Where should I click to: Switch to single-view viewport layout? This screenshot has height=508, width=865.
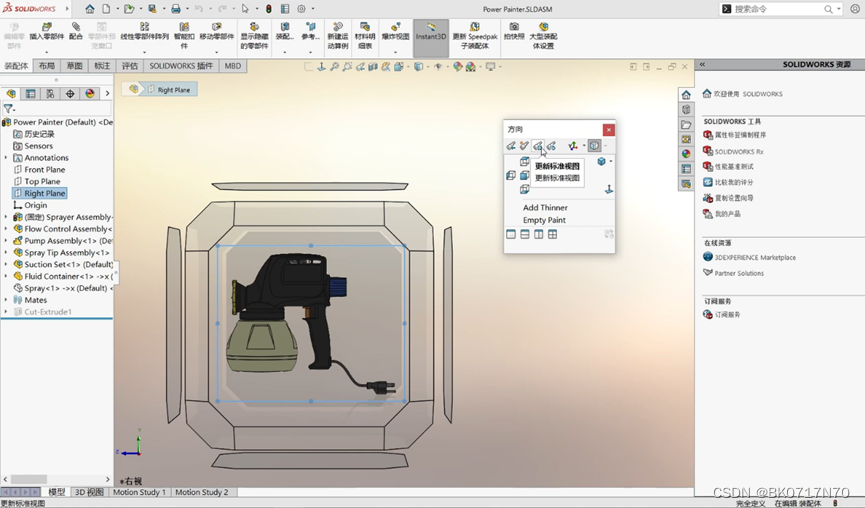coord(511,234)
